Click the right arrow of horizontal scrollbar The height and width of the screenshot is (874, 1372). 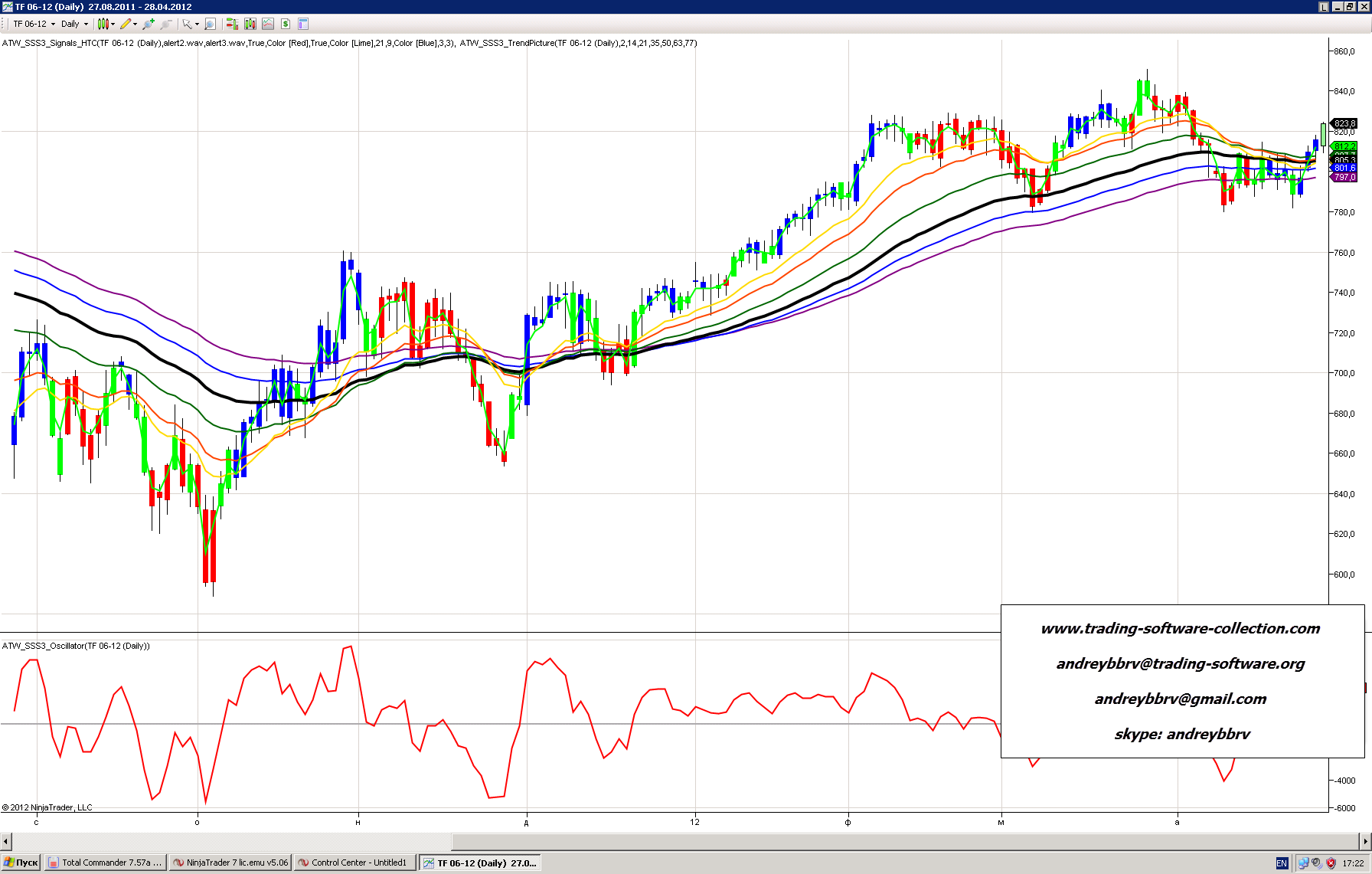(1364, 842)
